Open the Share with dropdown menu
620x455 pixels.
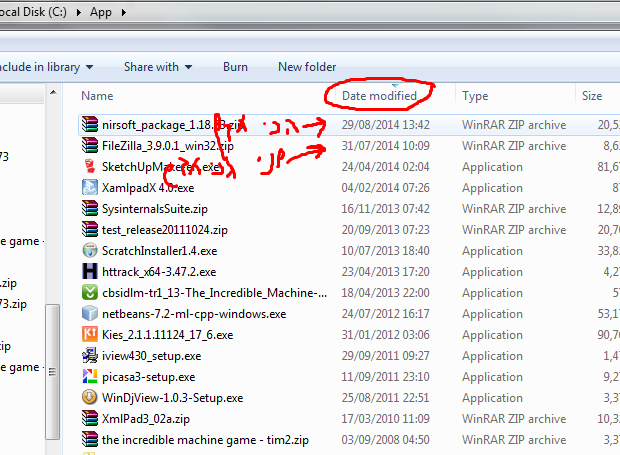[158, 67]
